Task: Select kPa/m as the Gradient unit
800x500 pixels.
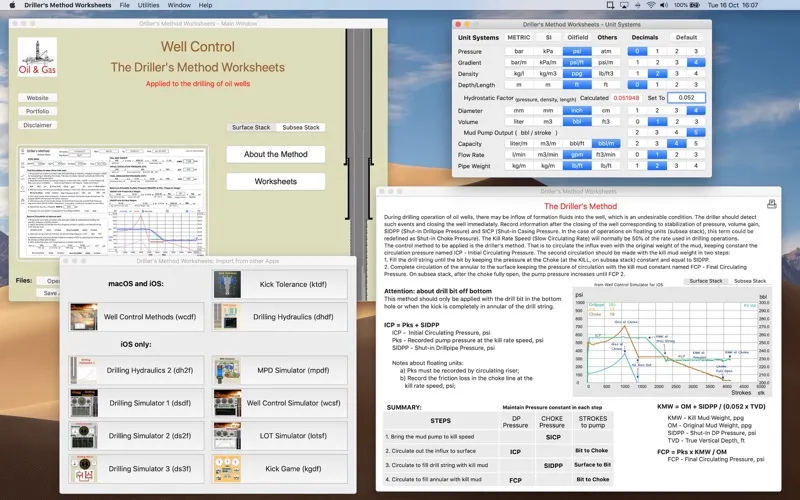Action: [x=548, y=62]
